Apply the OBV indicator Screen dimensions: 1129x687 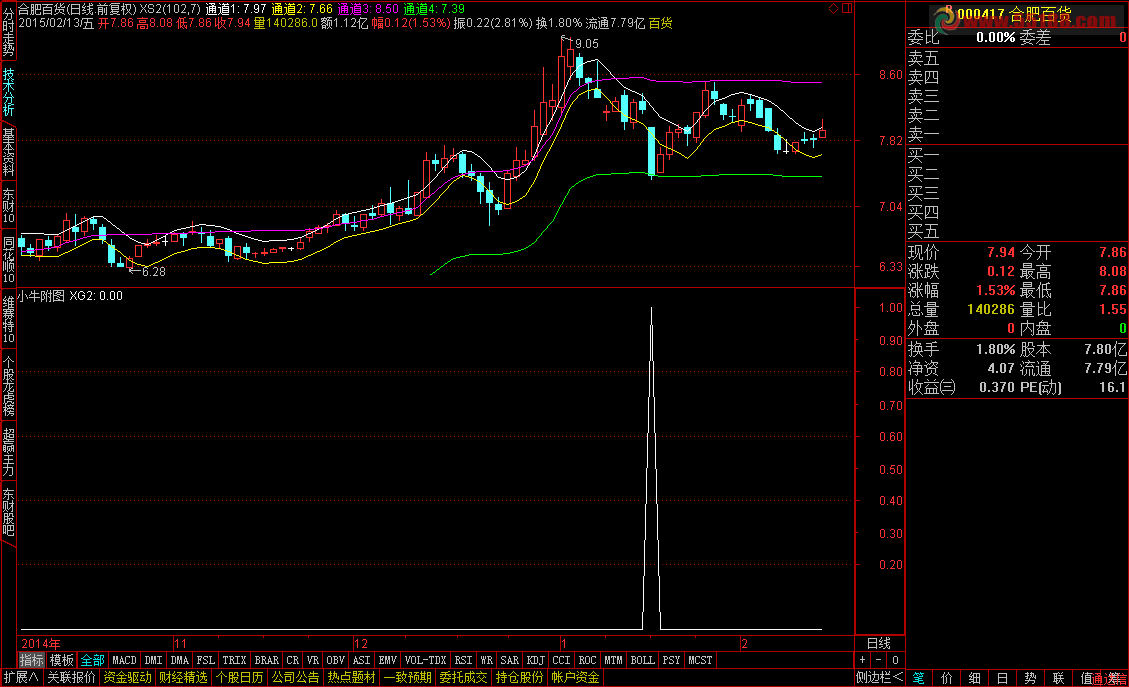336,660
